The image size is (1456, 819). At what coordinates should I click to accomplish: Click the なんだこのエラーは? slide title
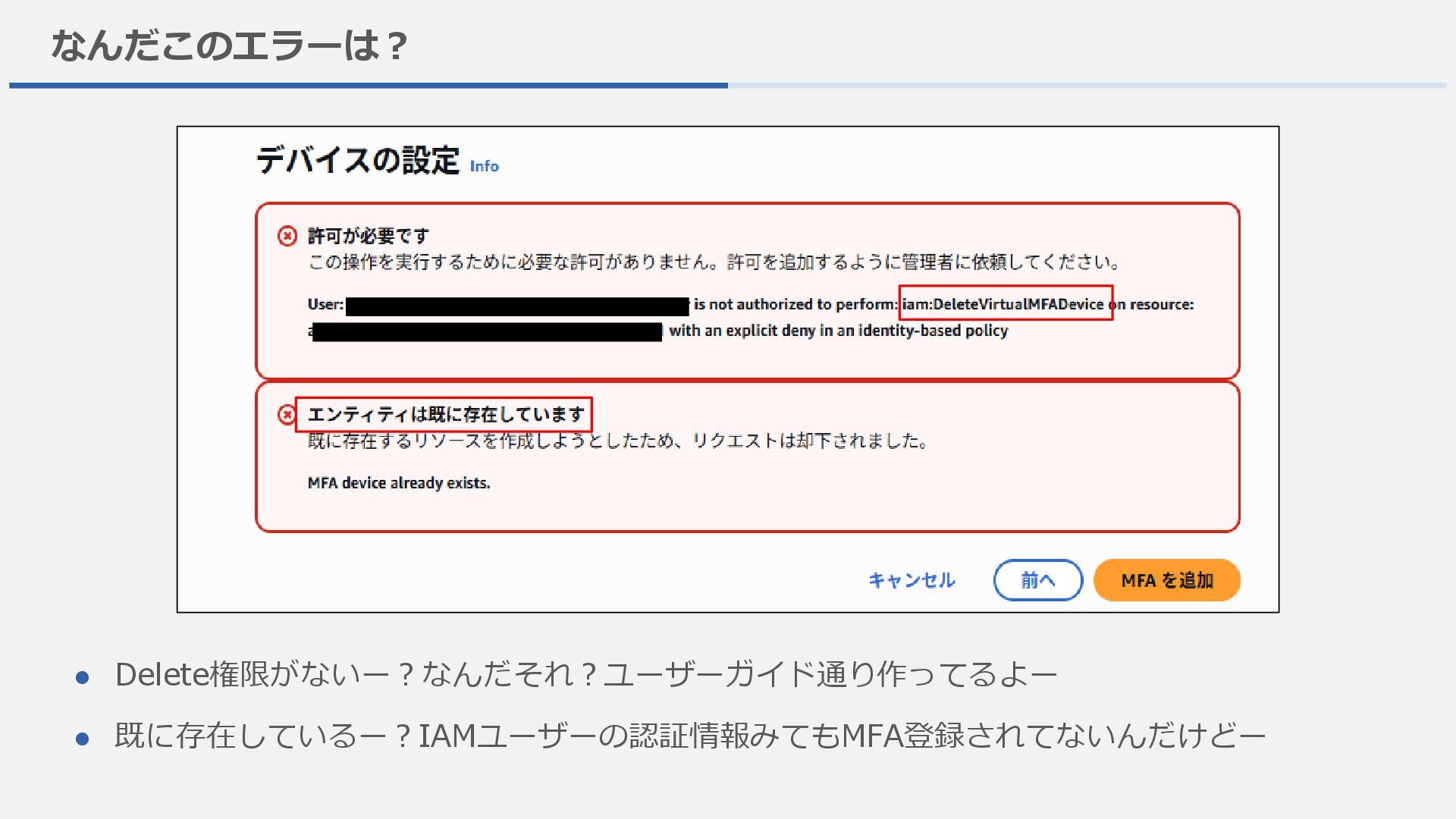coord(230,45)
